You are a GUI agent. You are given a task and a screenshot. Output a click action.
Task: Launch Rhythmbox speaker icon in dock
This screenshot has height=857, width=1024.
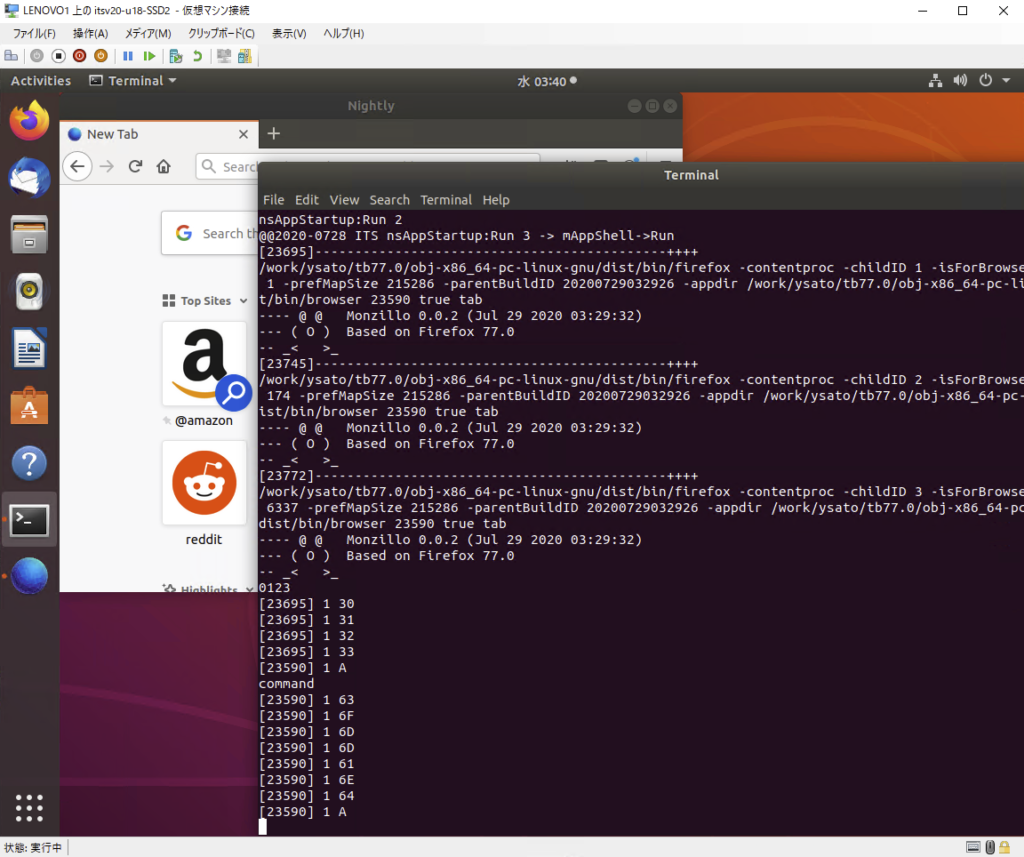click(x=29, y=292)
